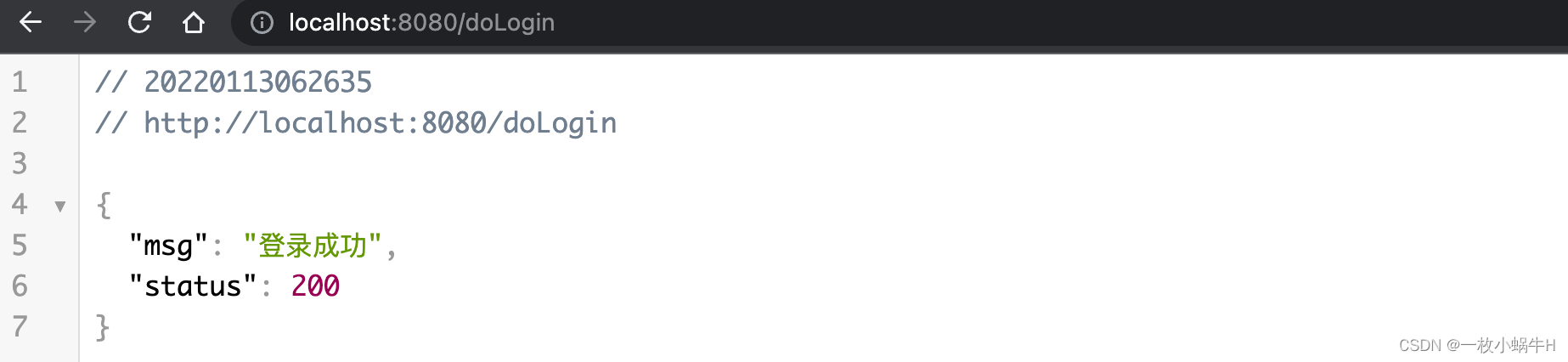Image resolution: width=1568 pixels, height=362 pixels.
Task: Click the browser forward arrow
Action: 85,22
